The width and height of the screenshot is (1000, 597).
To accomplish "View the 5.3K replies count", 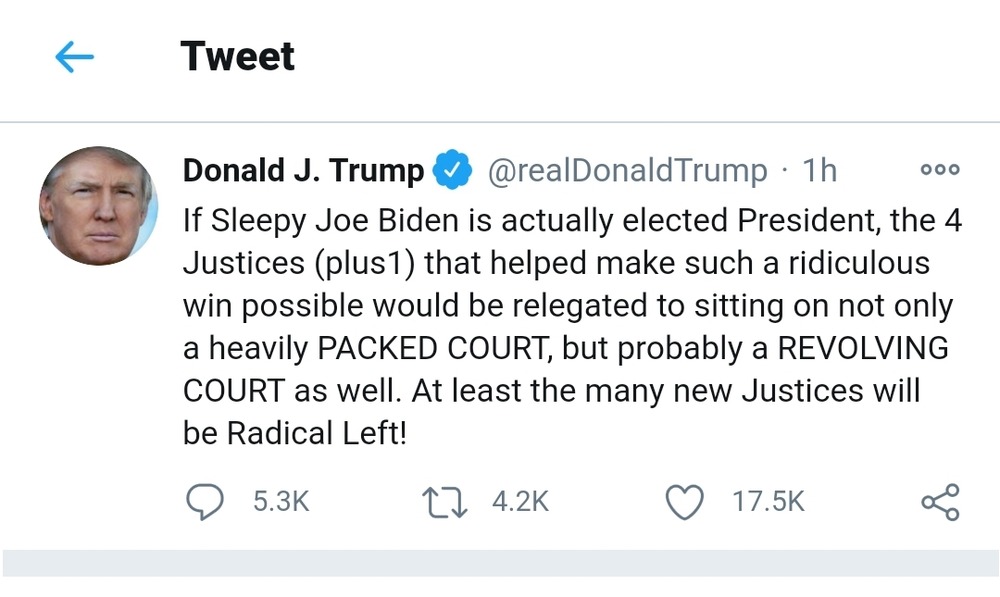I will click(281, 501).
